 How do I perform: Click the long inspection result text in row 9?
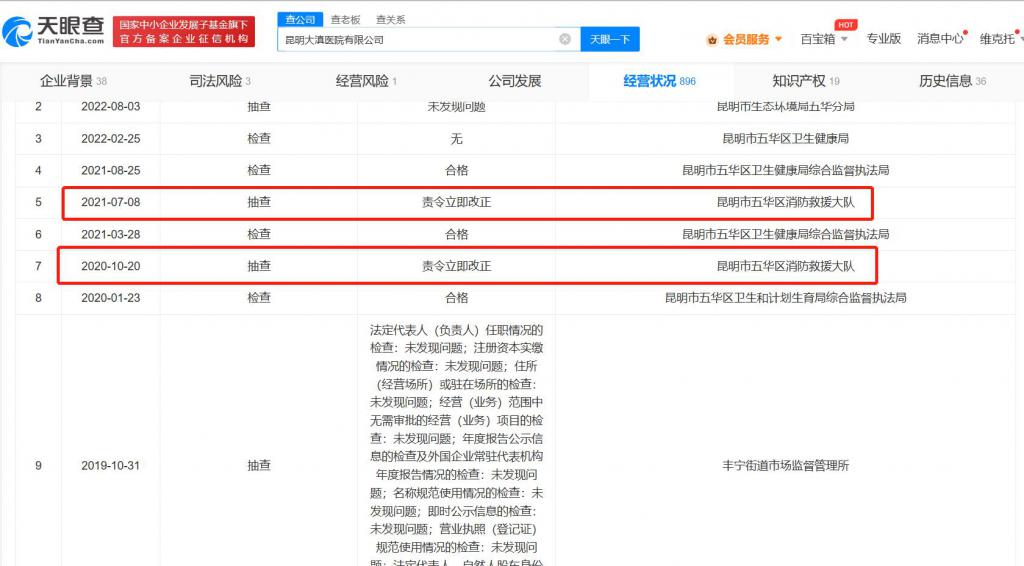click(456, 444)
